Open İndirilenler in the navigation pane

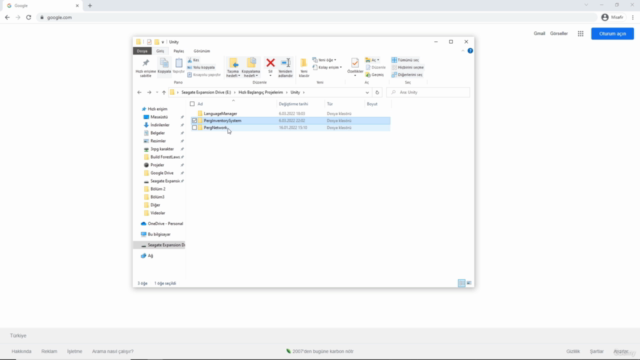tap(160, 125)
